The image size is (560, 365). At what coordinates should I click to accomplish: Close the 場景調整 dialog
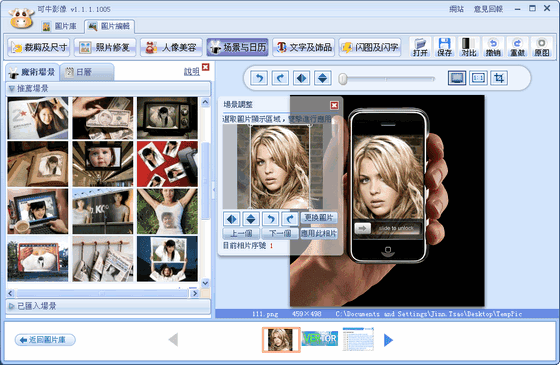coord(334,105)
